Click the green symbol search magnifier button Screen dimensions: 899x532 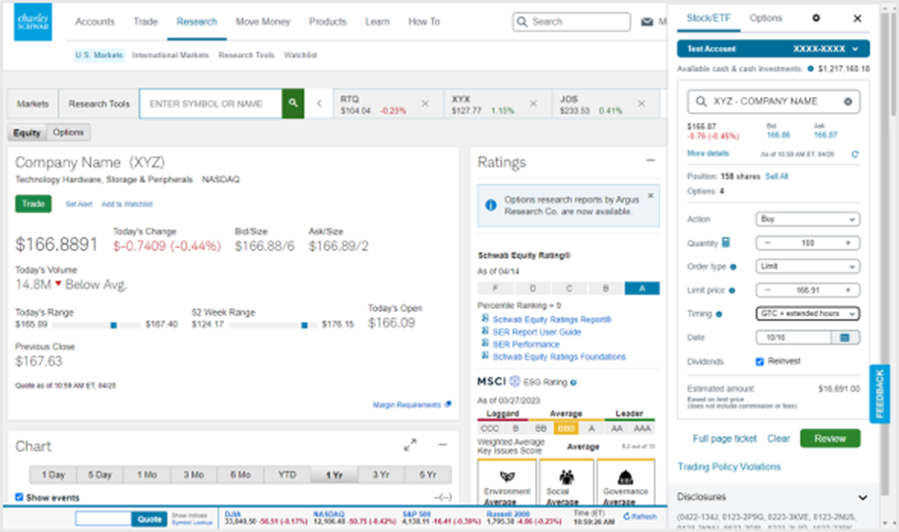pyautogui.click(x=292, y=103)
